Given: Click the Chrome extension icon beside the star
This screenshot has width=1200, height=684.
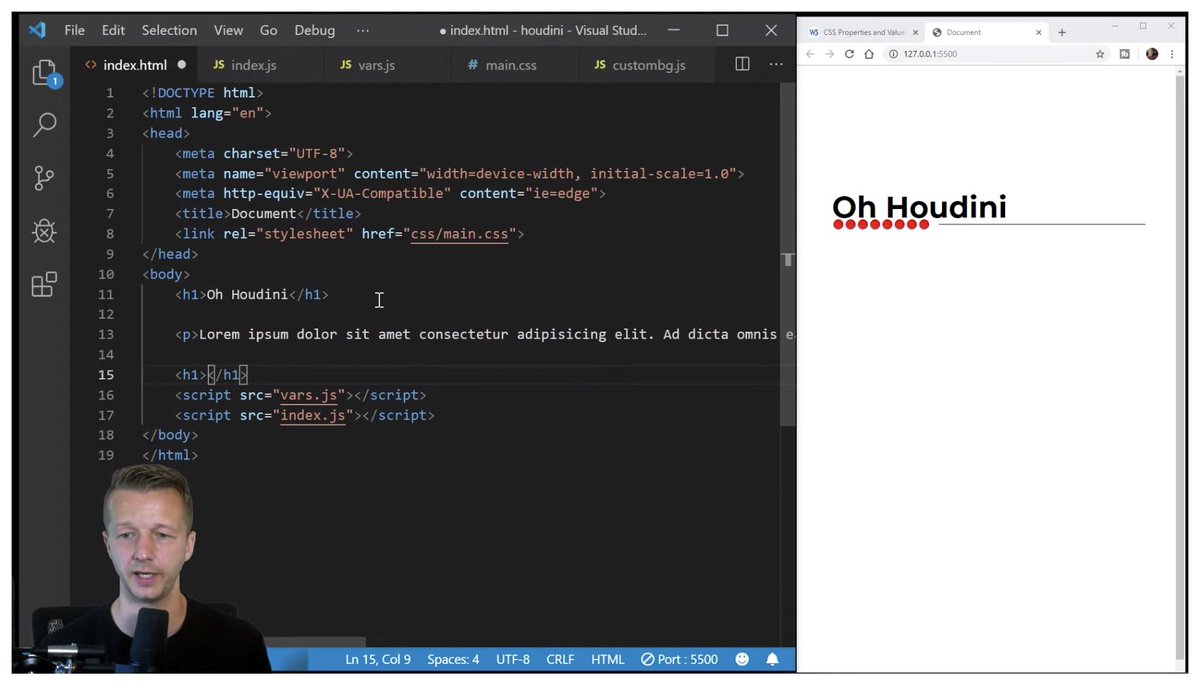Looking at the screenshot, I should [x=1124, y=54].
